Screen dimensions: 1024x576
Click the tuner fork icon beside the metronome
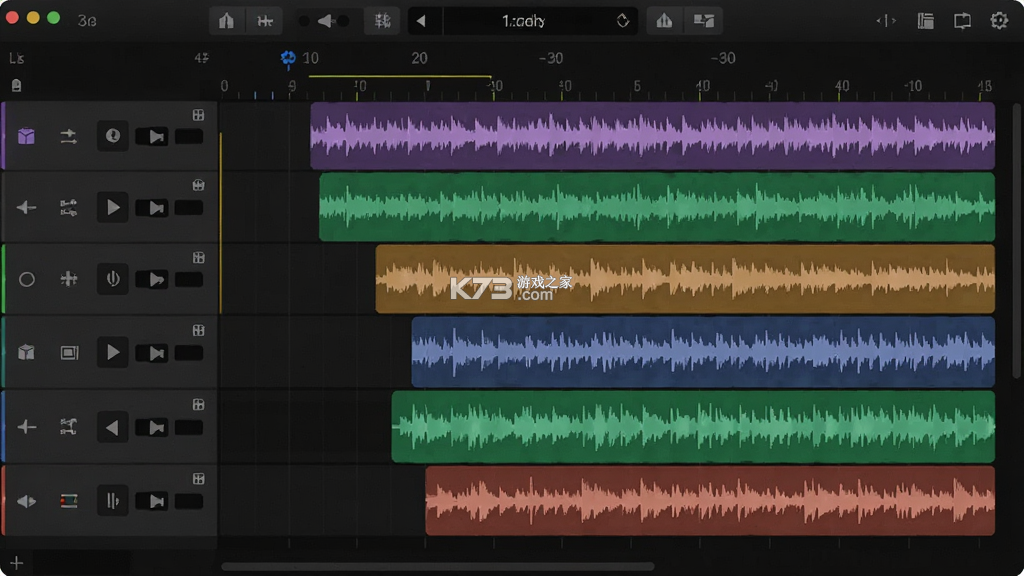[x=264, y=21]
